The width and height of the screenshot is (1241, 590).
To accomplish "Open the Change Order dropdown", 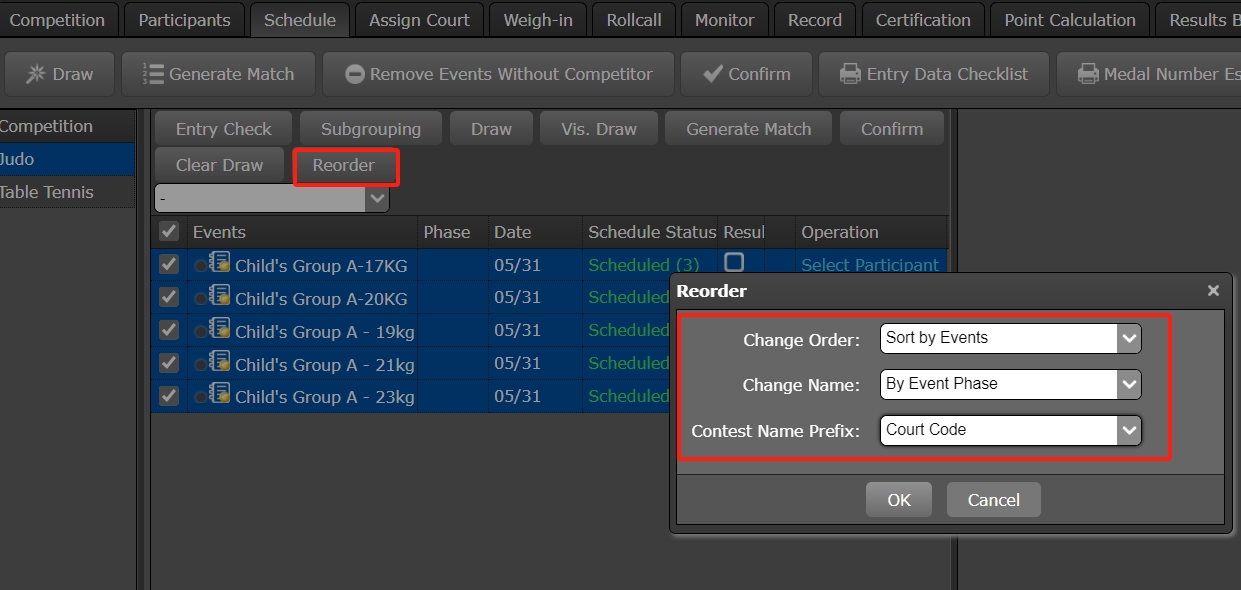I will point(1130,338).
